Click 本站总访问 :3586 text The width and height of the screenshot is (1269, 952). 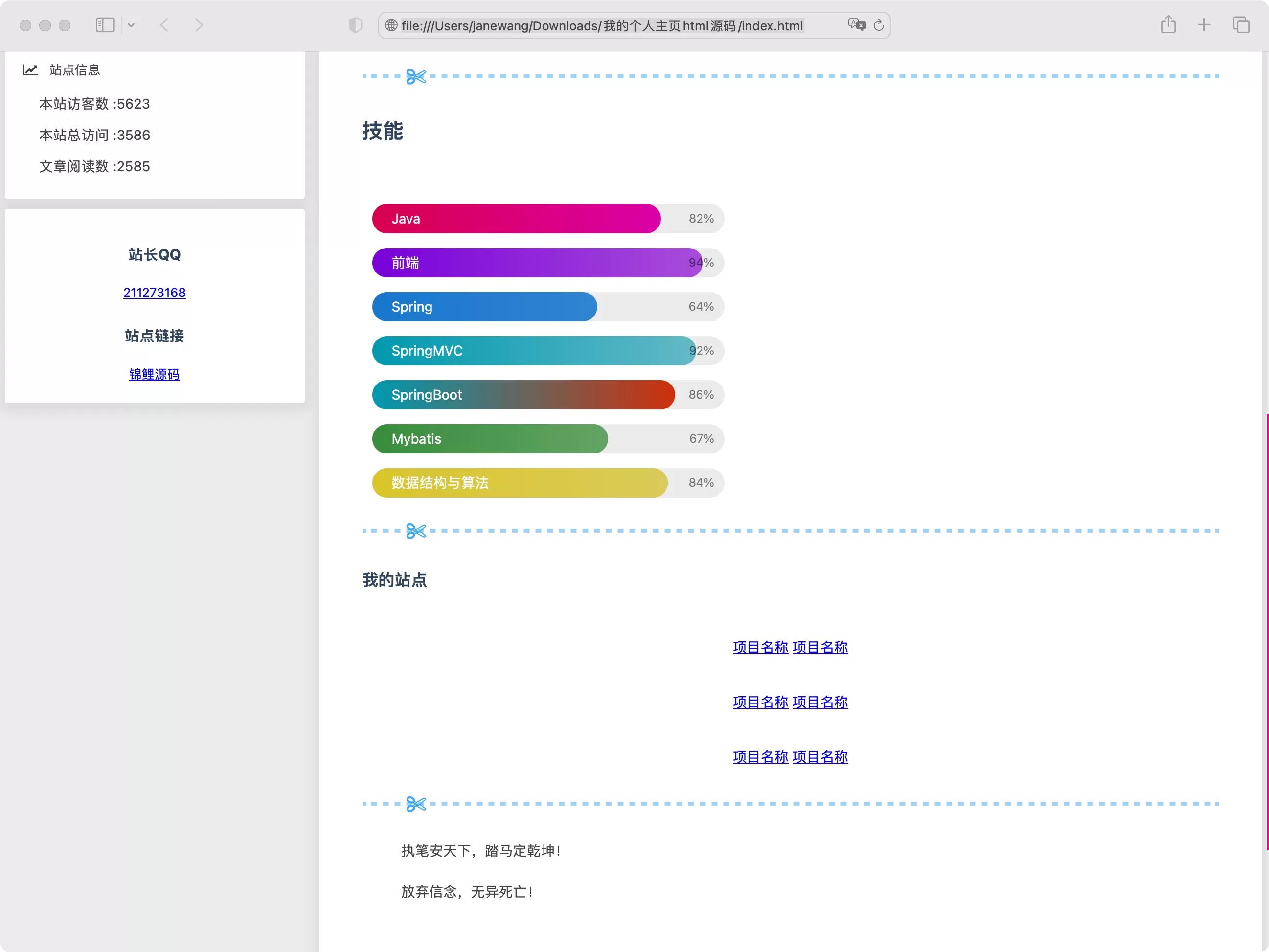pos(94,136)
